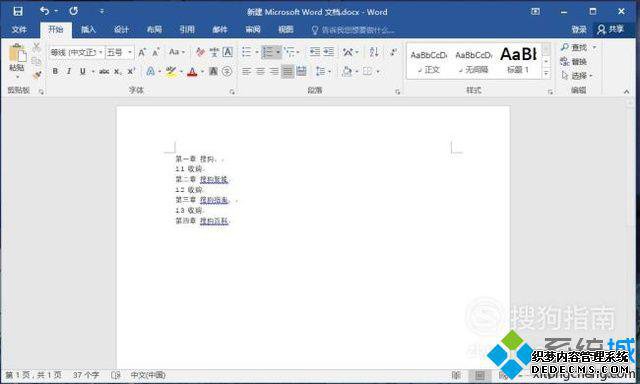Click the Format Painter brush icon
640x384 pixels.
click(37, 75)
